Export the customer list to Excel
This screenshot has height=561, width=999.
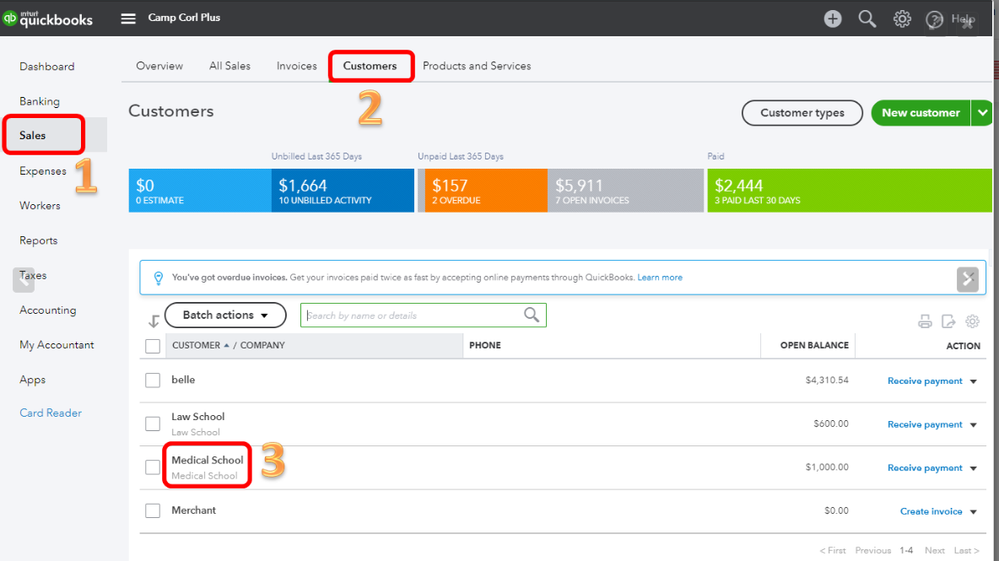click(x=948, y=321)
